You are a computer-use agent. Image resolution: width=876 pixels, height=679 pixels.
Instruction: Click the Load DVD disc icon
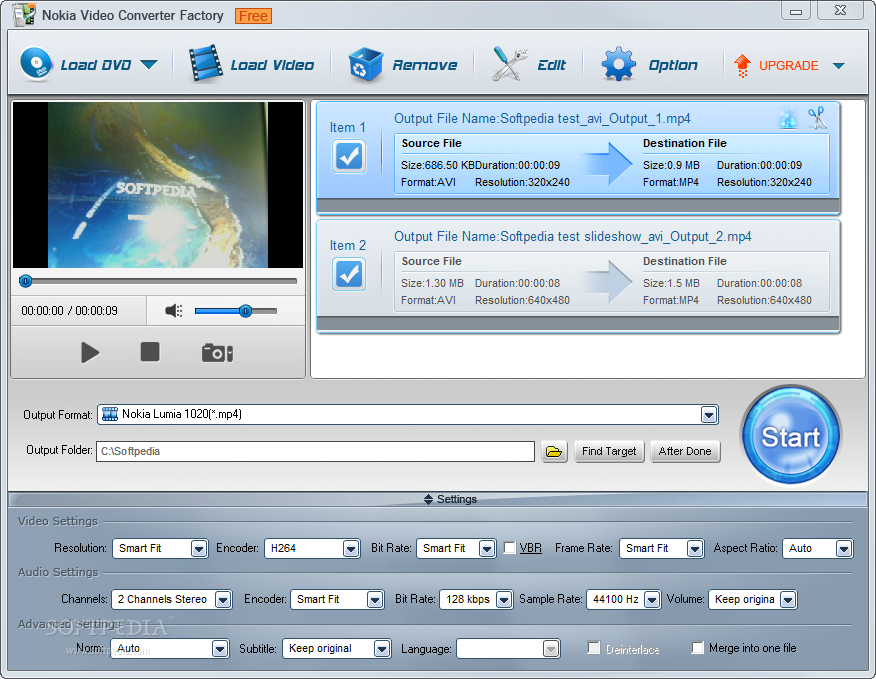(36, 64)
